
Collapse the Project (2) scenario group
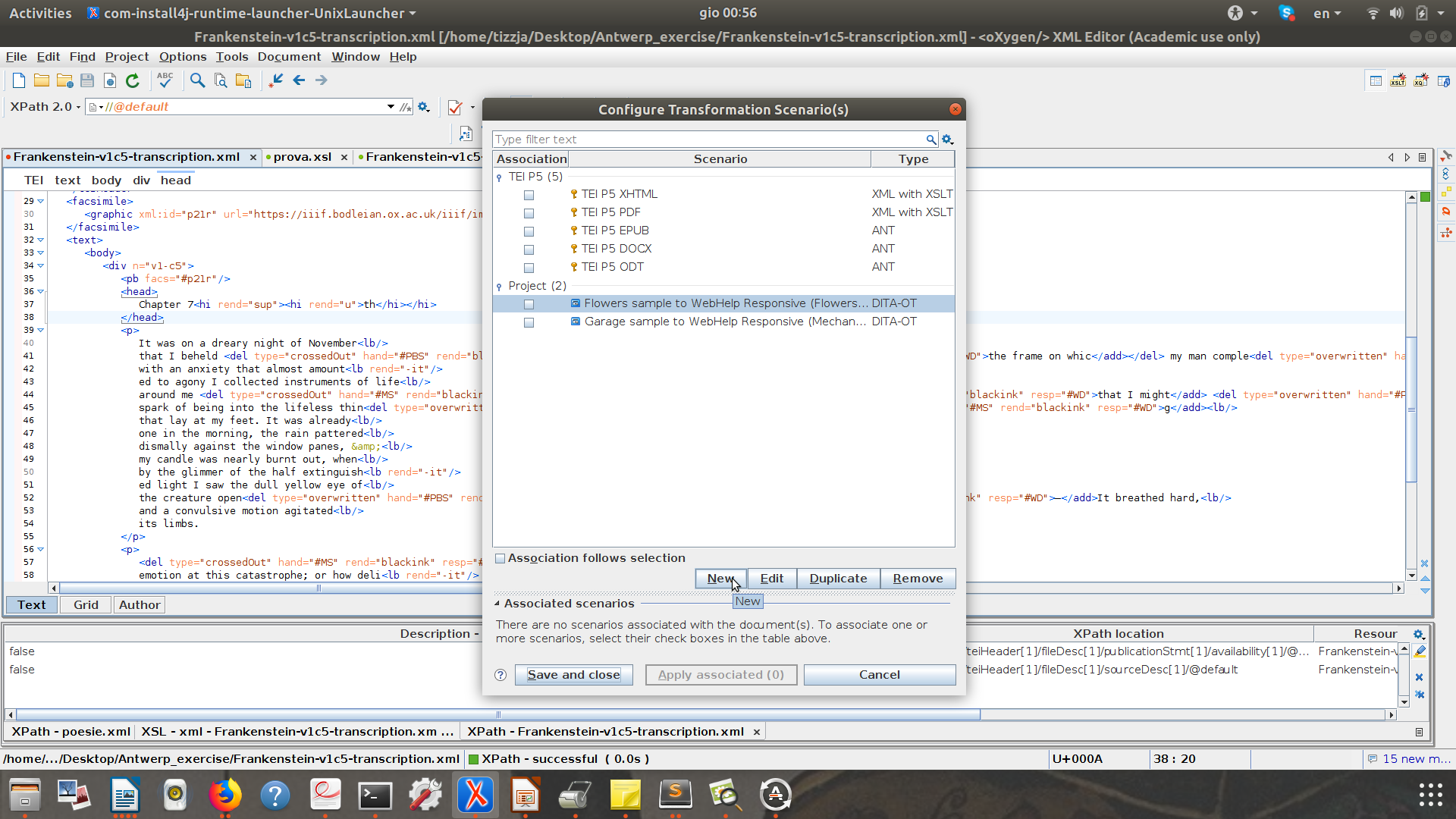point(499,287)
